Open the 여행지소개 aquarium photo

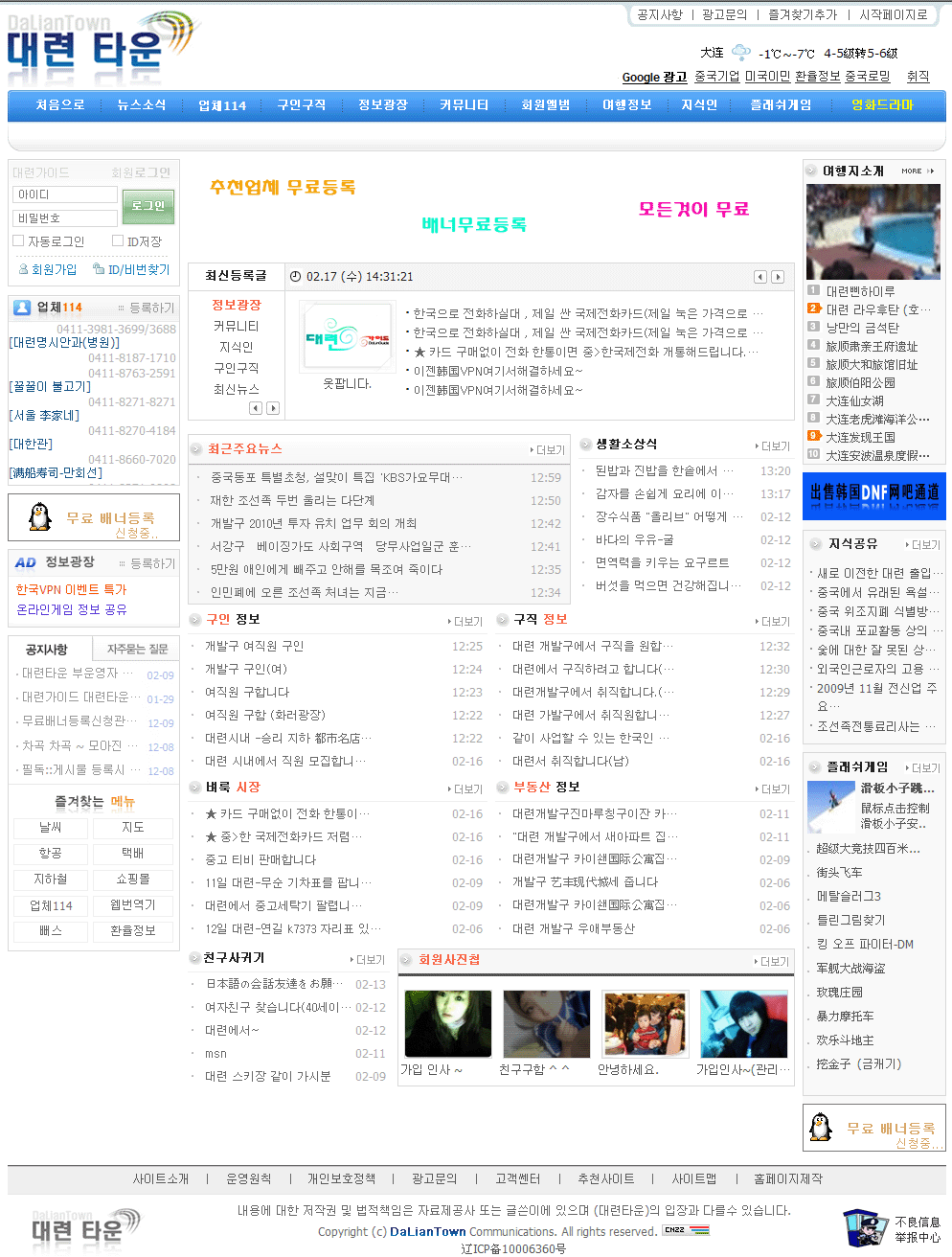click(x=873, y=231)
